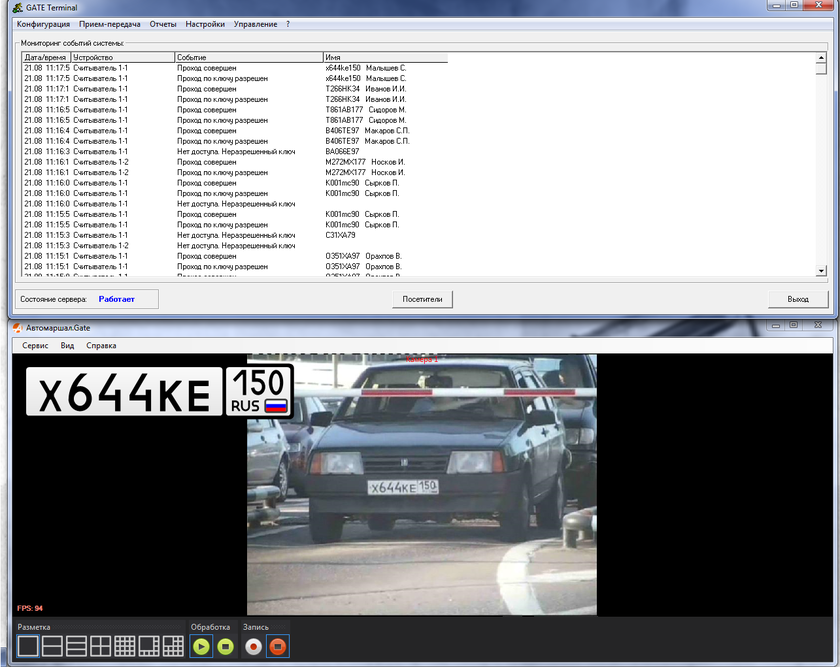Image resolution: width=840 pixels, height=667 pixels.
Task: Start recording with the red record button
Action: click(254, 646)
